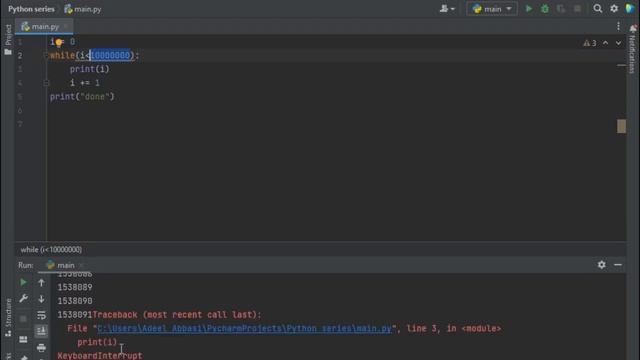Screen dimensions: 640x360
Task: Jump down the stack trace arrow
Action: click(41, 299)
